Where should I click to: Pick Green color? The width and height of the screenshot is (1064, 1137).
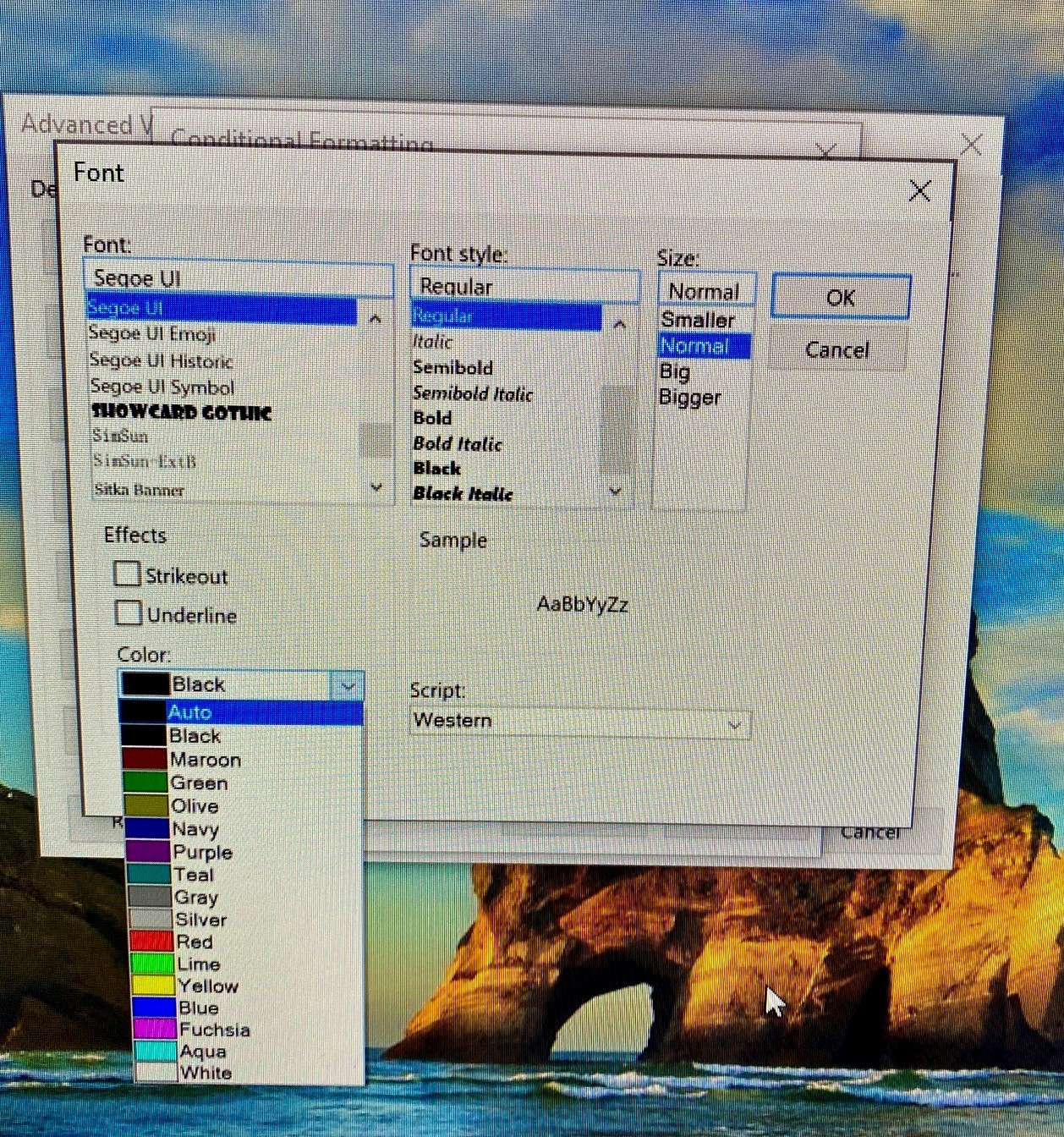click(x=244, y=783)
